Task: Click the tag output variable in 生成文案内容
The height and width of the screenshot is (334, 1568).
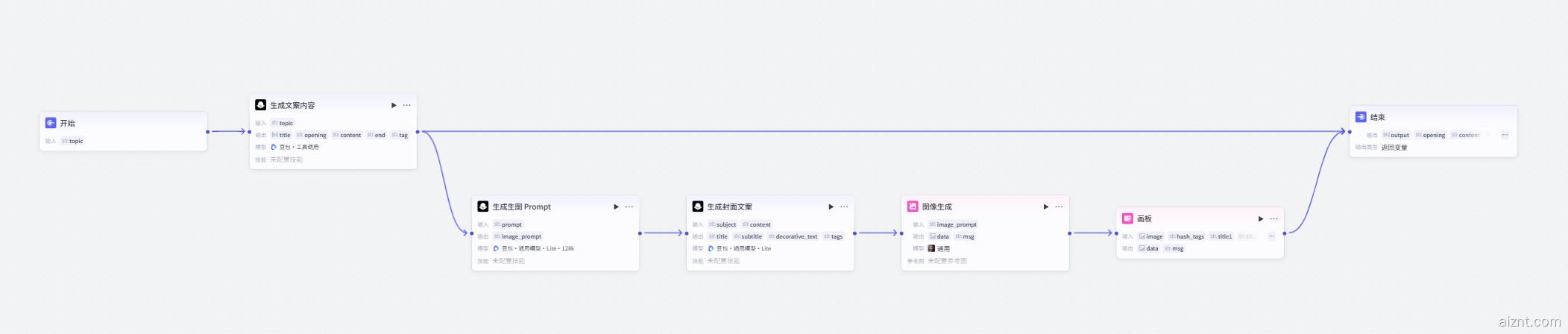Action: 400,135
